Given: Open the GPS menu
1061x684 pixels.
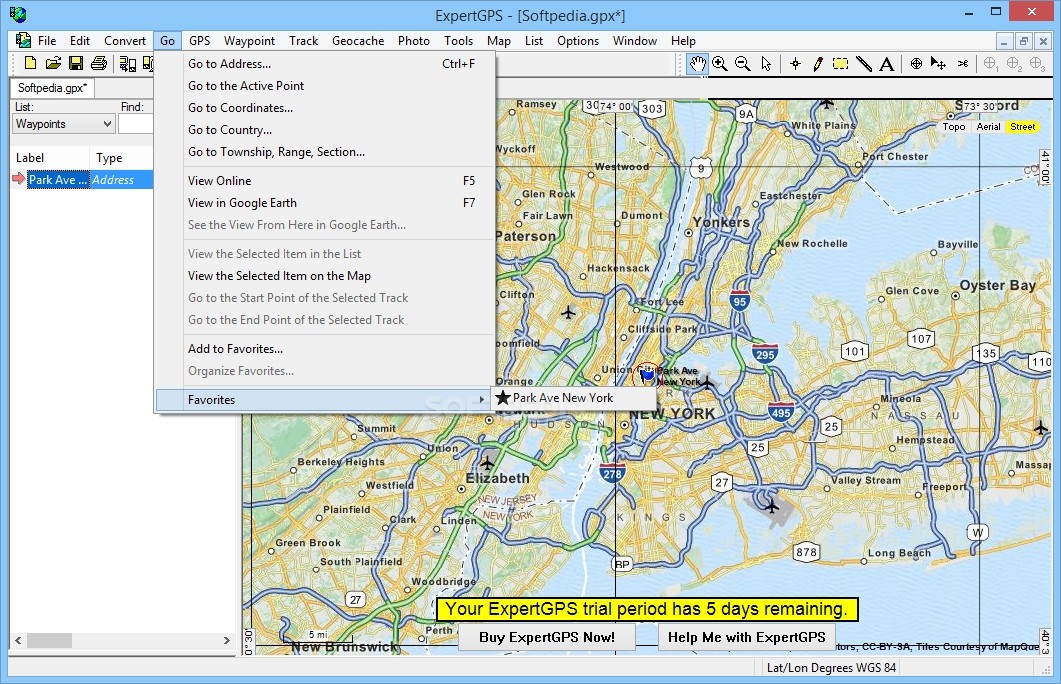Looking at the screenshot, I should click(200, 41).
